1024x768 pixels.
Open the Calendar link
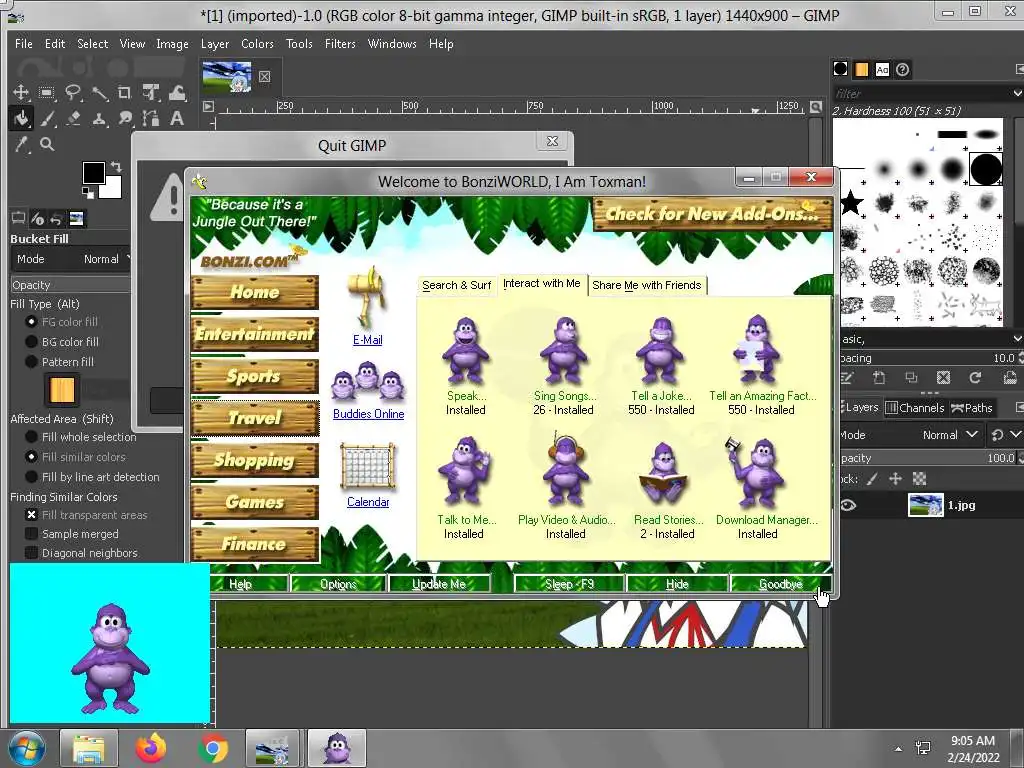tap(368, 502)
